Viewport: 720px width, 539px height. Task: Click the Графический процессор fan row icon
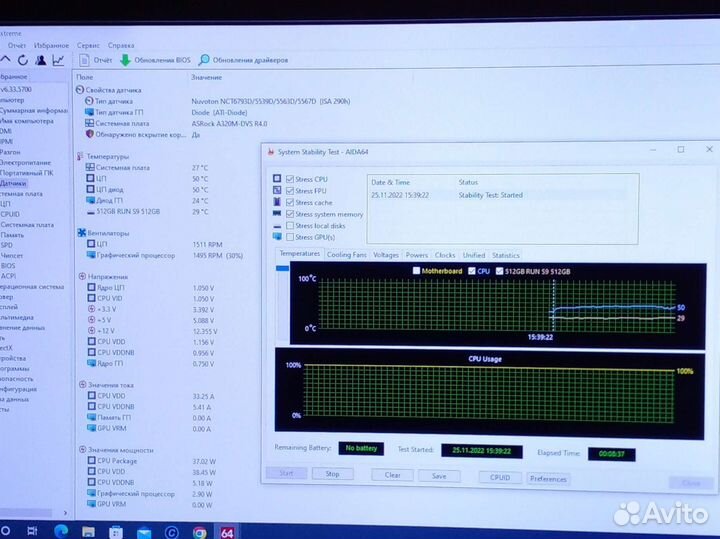pyautogui.click(x=91, y=255)
